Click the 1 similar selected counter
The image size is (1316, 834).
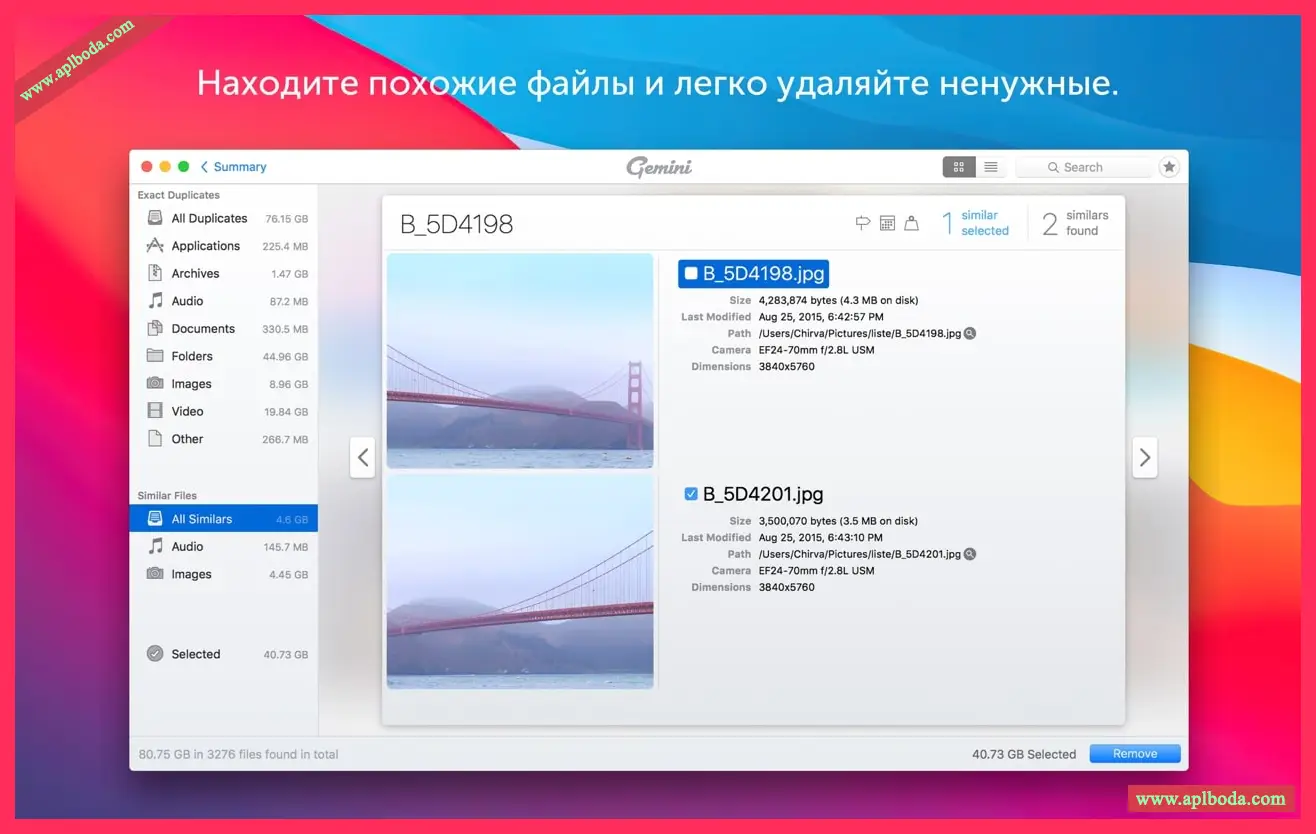976,223
